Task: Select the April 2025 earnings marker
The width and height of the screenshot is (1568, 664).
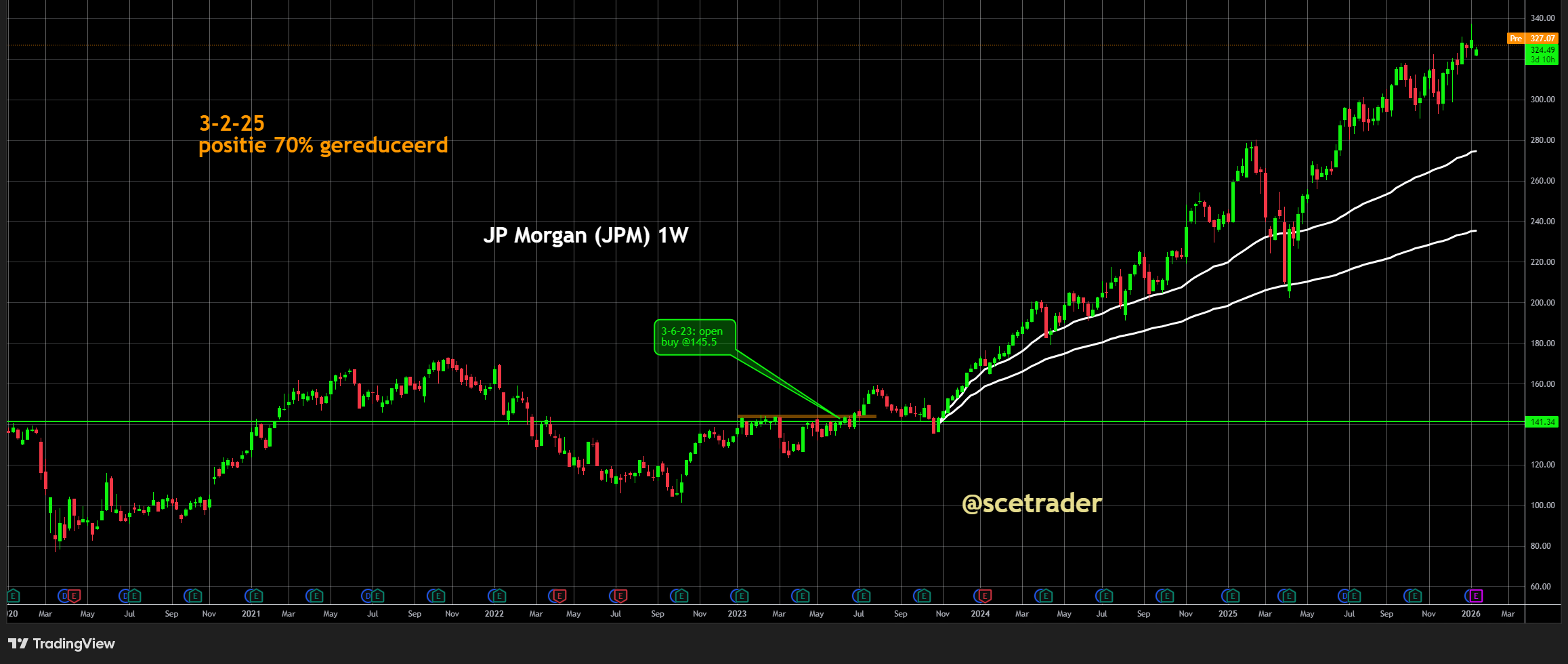Action: (1288, 596)
